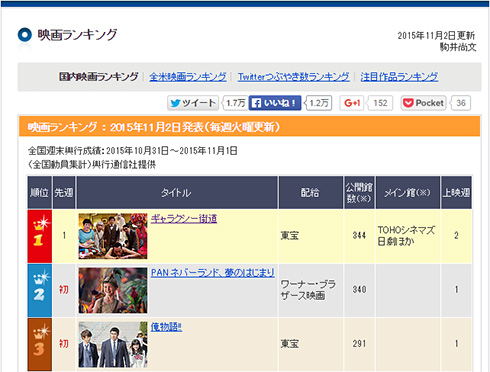Open the ギャラクシー街道 movie title link
The image size is (490, 372).
(x=184, y=219)
